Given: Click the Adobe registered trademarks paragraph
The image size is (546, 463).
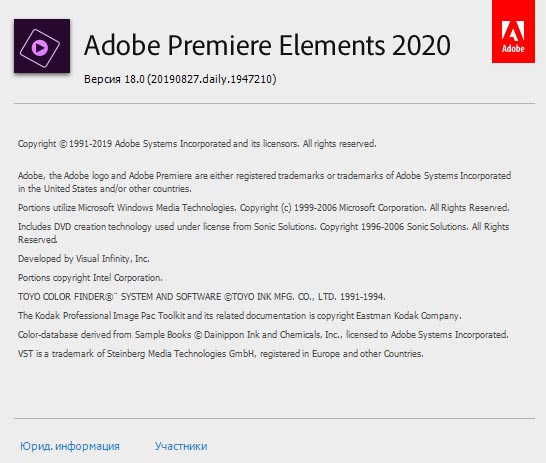Looking at the screenshot, I should coord(264,182).
